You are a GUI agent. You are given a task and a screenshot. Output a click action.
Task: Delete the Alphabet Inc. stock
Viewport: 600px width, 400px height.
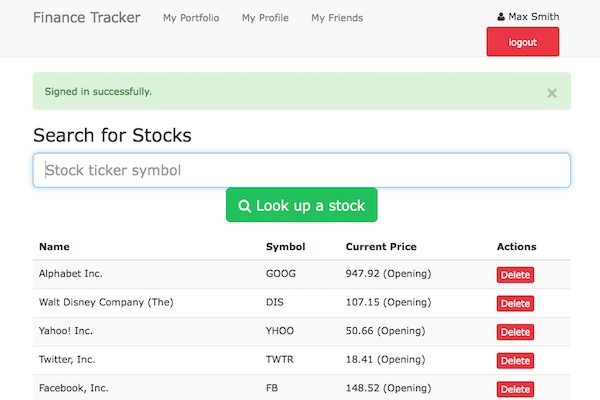(x=515, y=275)
